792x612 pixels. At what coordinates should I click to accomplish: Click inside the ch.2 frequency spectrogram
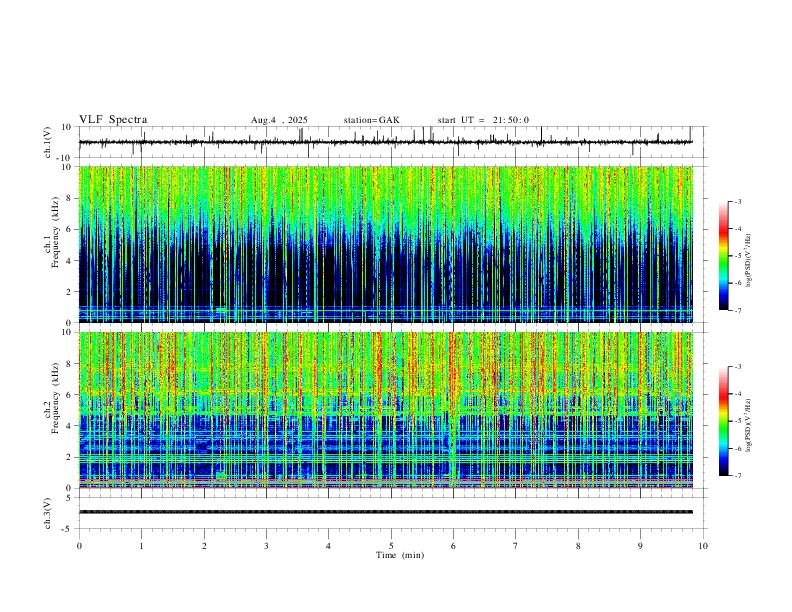(x=385, y=410)
